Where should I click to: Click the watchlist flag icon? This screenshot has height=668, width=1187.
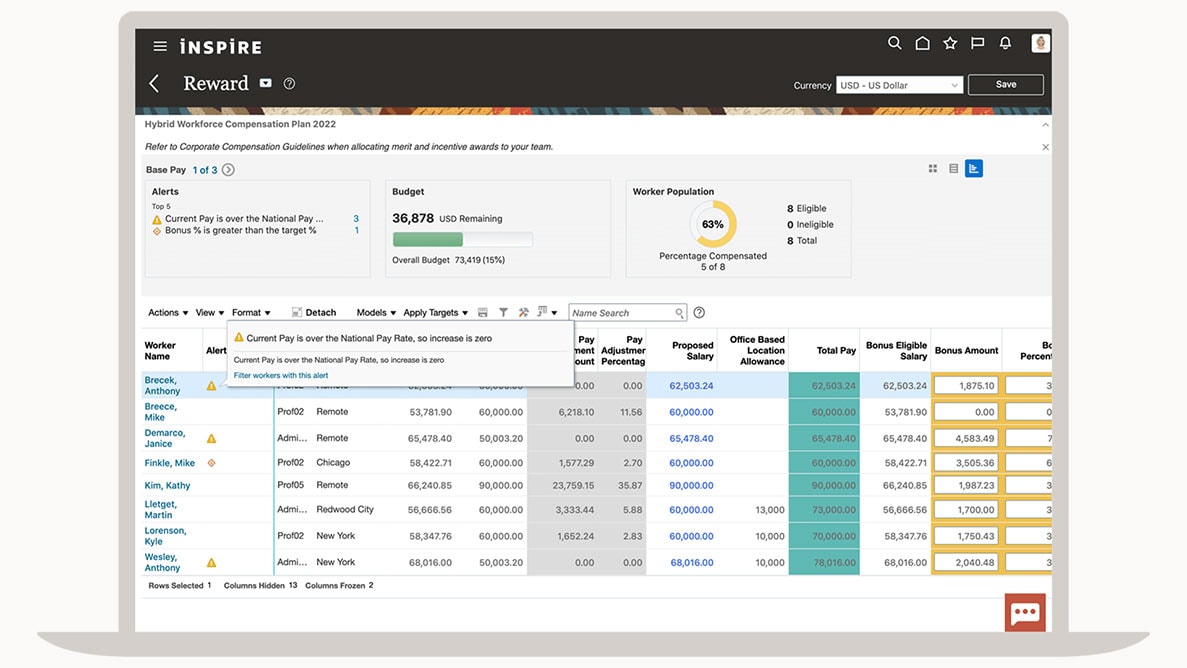point(977,43)
